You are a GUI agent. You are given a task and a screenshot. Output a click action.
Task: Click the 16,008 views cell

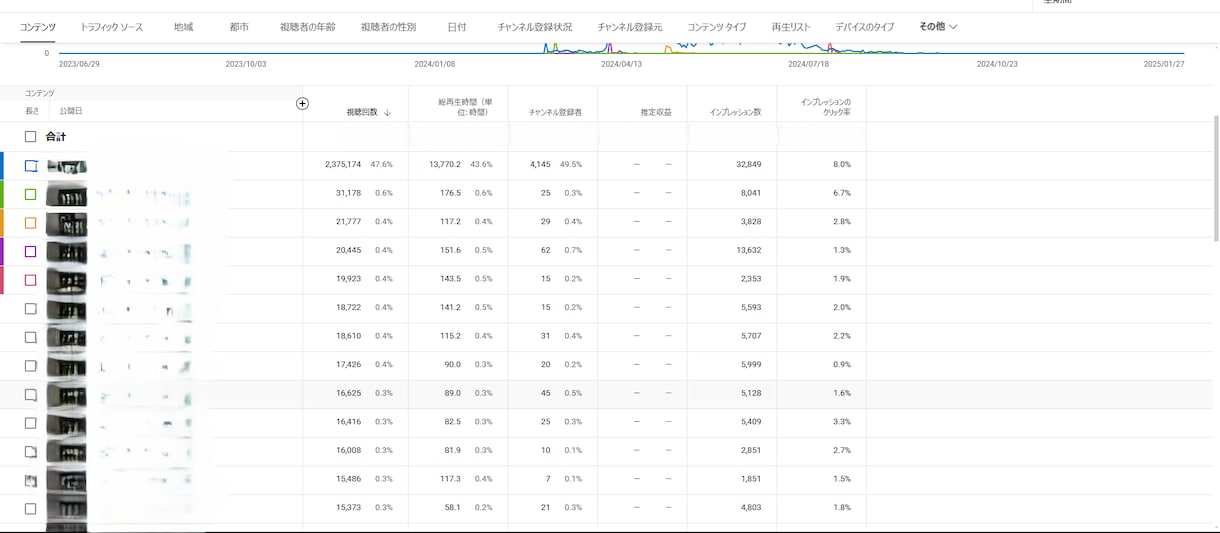pyautogui.click(x=349, y=450)
